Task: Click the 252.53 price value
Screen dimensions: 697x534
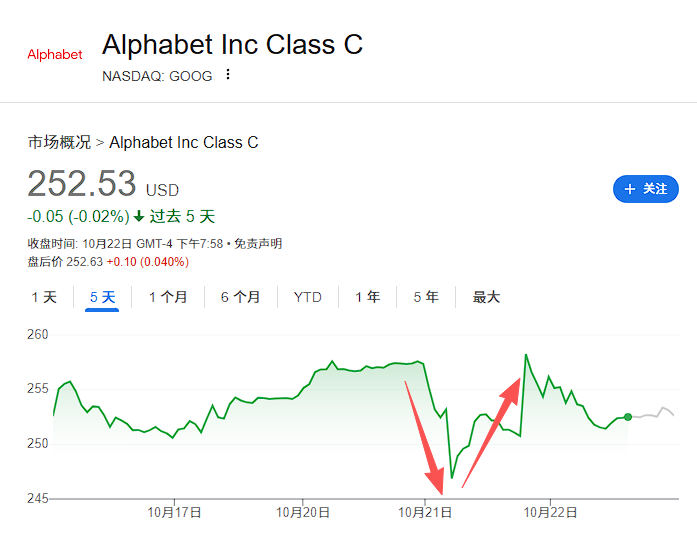Action: pyautogui.click(x=81, y=184)
